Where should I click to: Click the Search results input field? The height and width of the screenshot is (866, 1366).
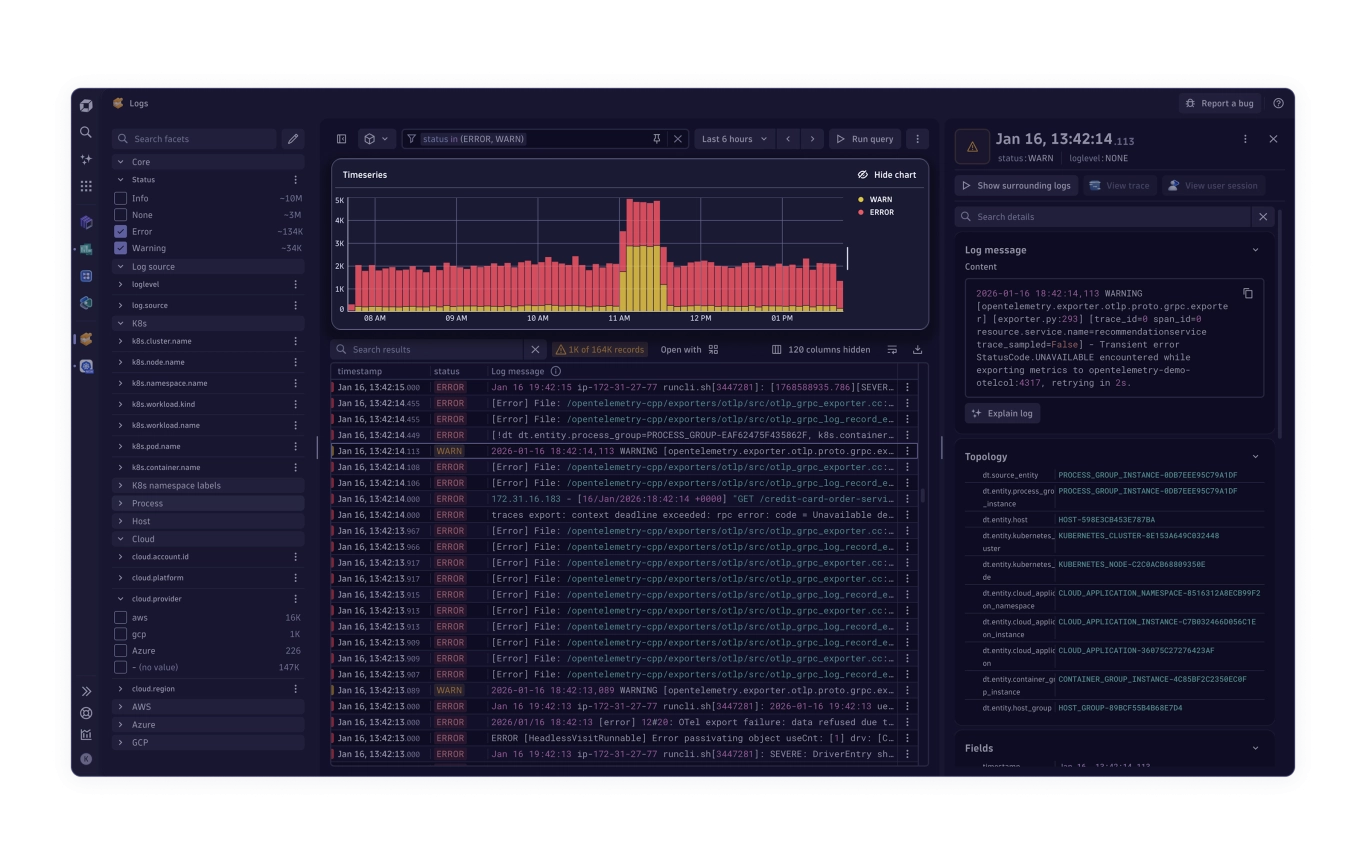pyautogui.click(x=432, y=350)
